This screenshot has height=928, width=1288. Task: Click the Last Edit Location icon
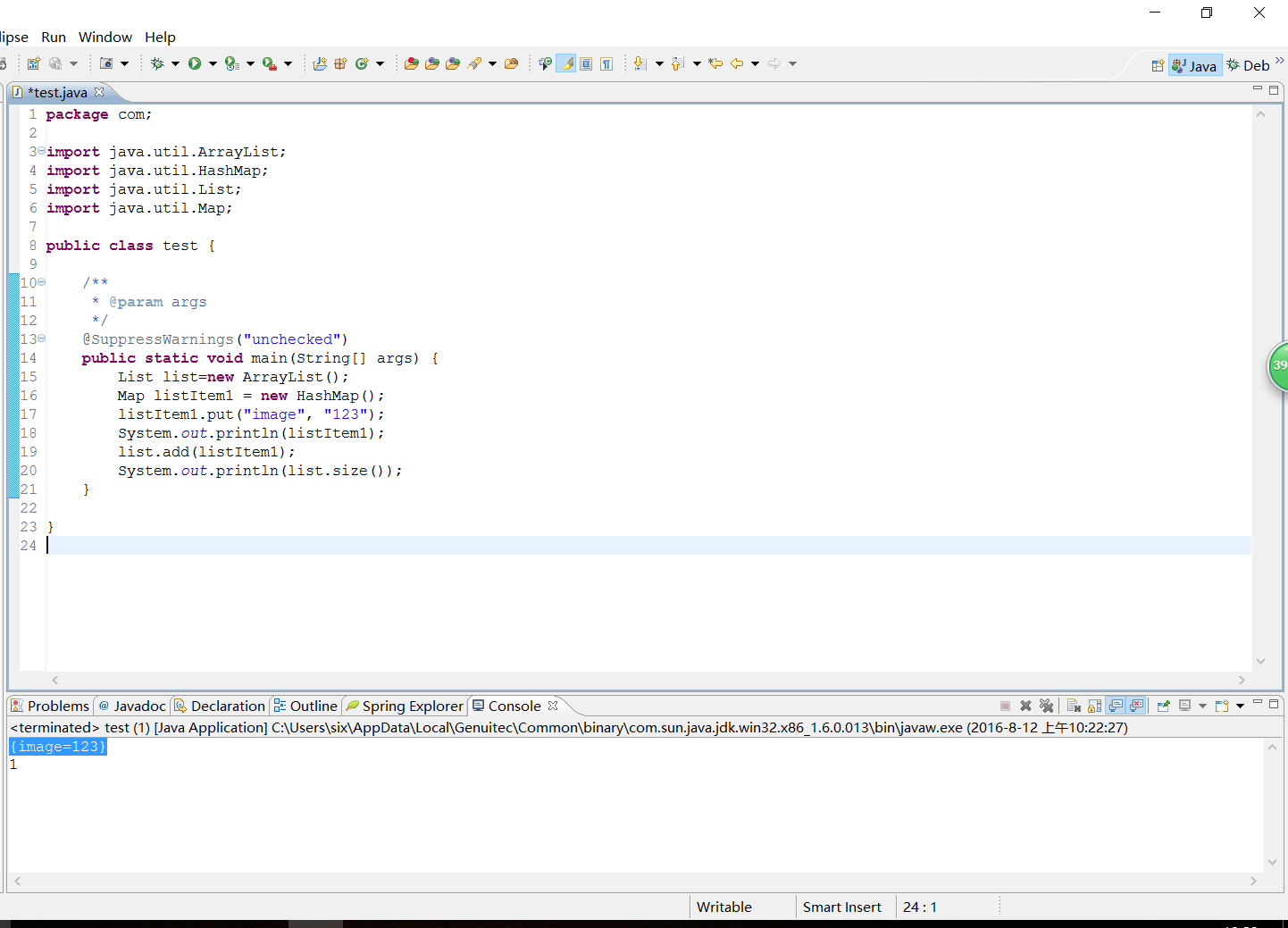point(715,63)
